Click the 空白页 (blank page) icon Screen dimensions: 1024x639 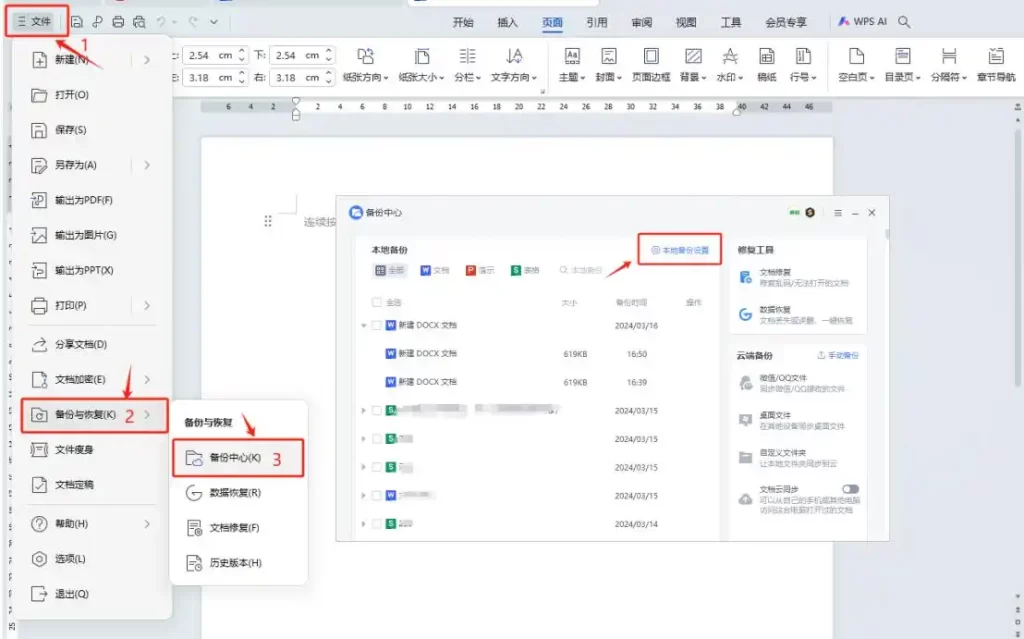click(856, 57)
